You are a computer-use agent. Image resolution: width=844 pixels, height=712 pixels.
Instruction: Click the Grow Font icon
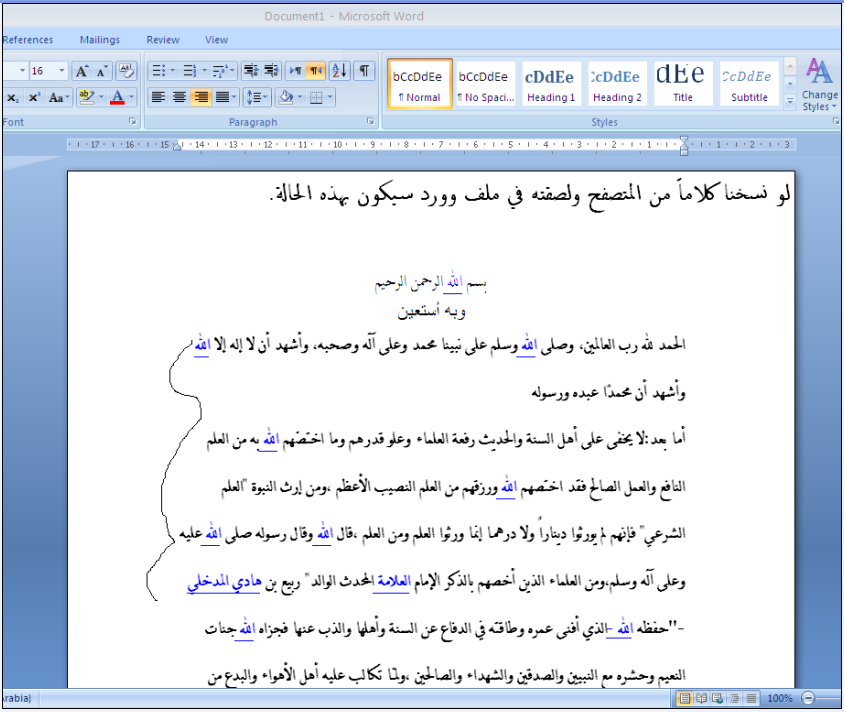click(82, 71)
